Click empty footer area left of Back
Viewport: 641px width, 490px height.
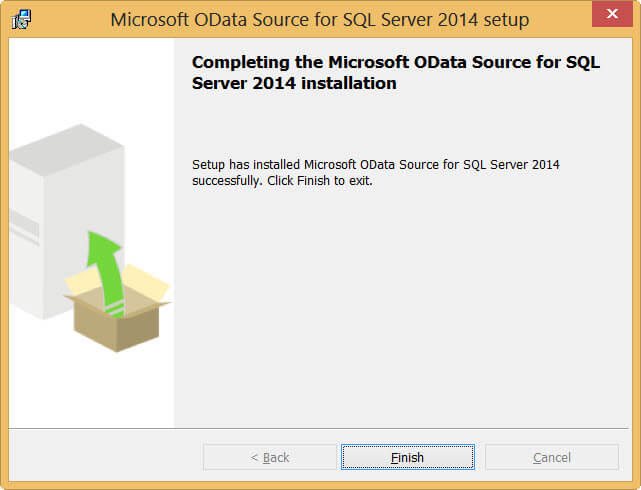(x=100, y=457)
